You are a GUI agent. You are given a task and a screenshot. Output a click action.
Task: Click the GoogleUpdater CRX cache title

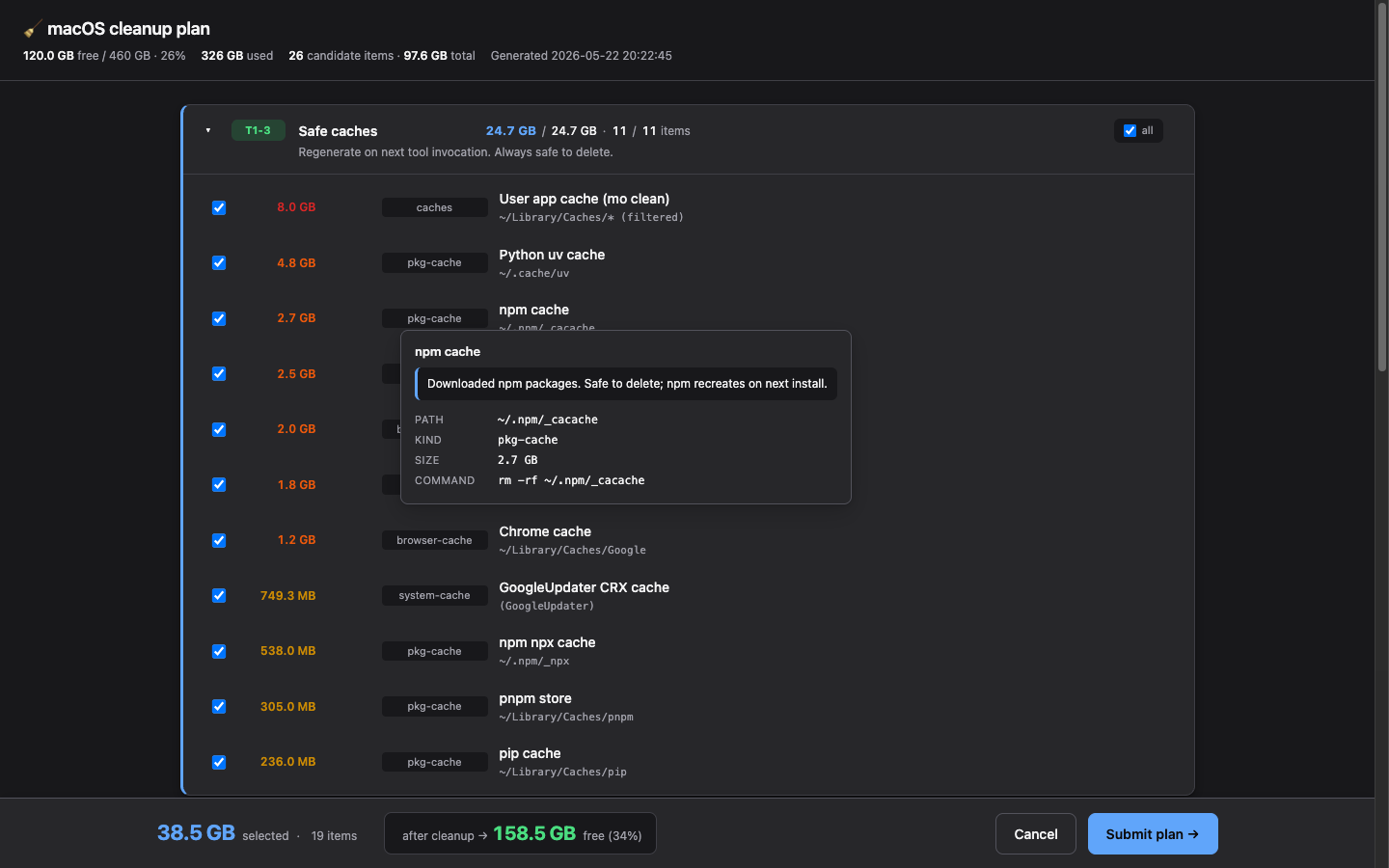[584, 587]
